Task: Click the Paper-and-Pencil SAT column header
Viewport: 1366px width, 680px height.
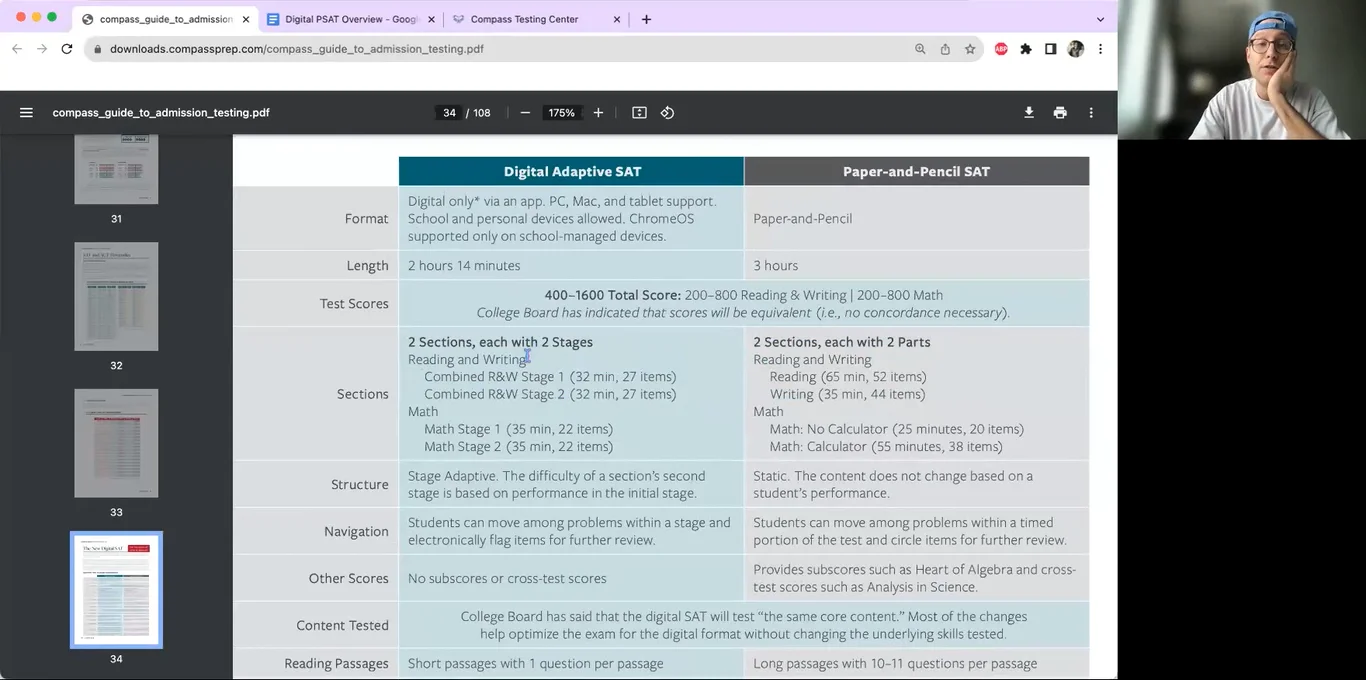Action: [916, 171]
